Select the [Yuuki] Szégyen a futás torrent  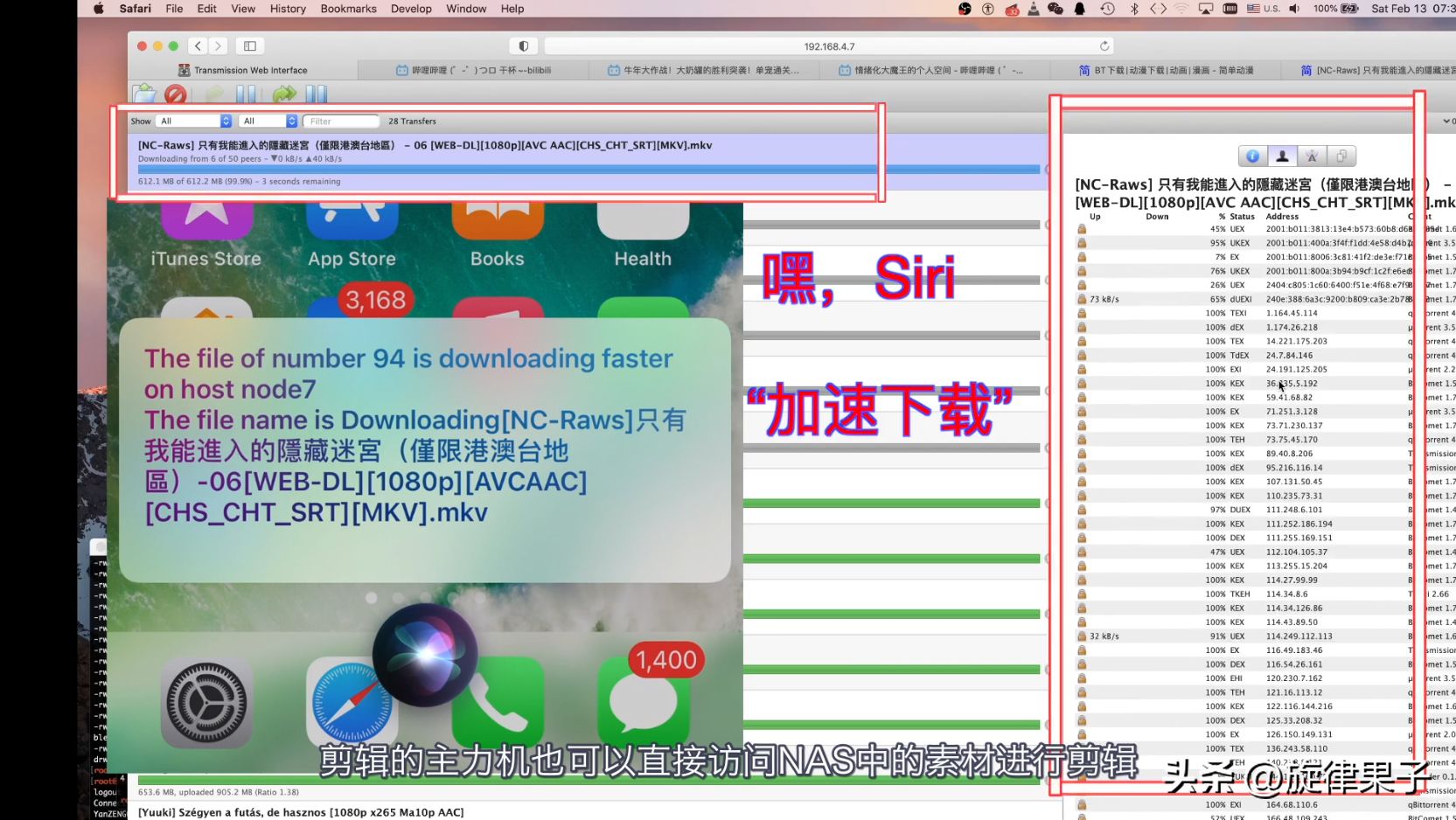pyautogui.click(x=301, y=812)
